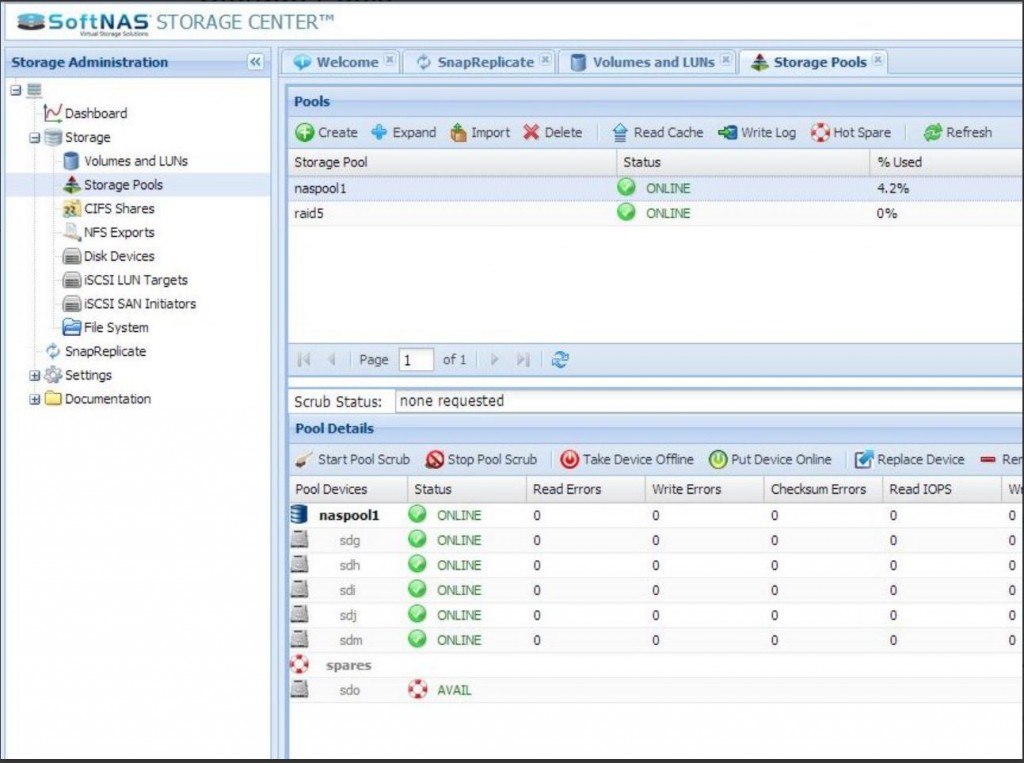
Task: Select device sdh row
Action: 656,565
